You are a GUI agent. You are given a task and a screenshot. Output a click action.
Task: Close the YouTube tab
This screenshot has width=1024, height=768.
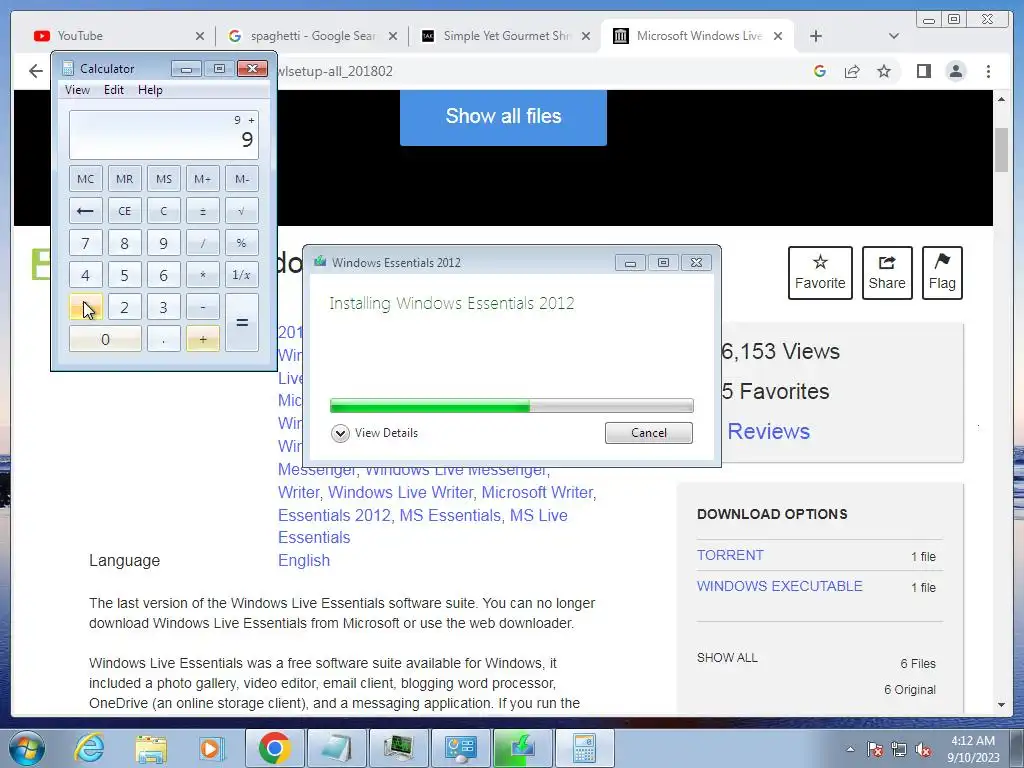(200, 36)
